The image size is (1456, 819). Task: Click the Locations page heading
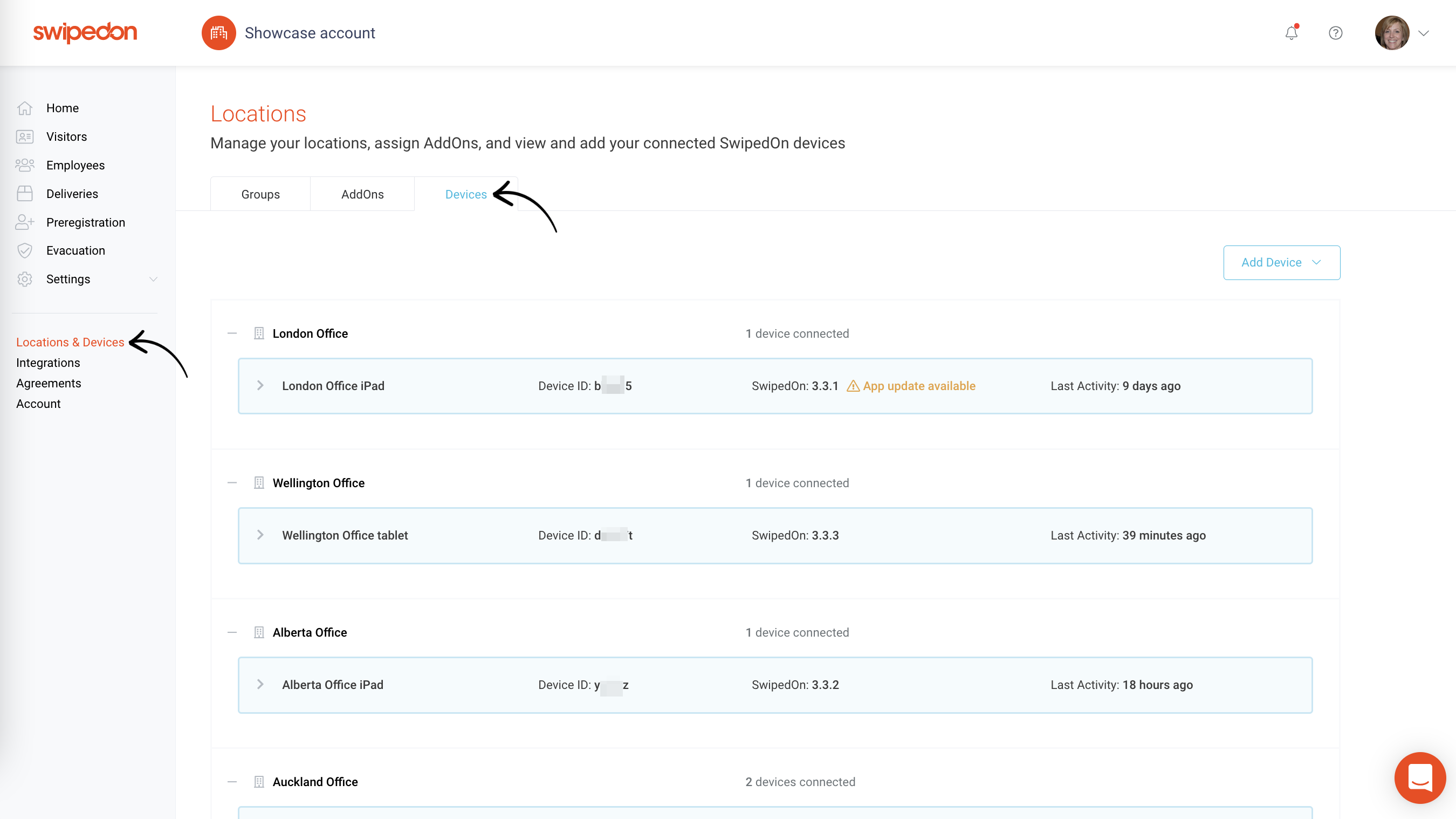pos(258,114)
